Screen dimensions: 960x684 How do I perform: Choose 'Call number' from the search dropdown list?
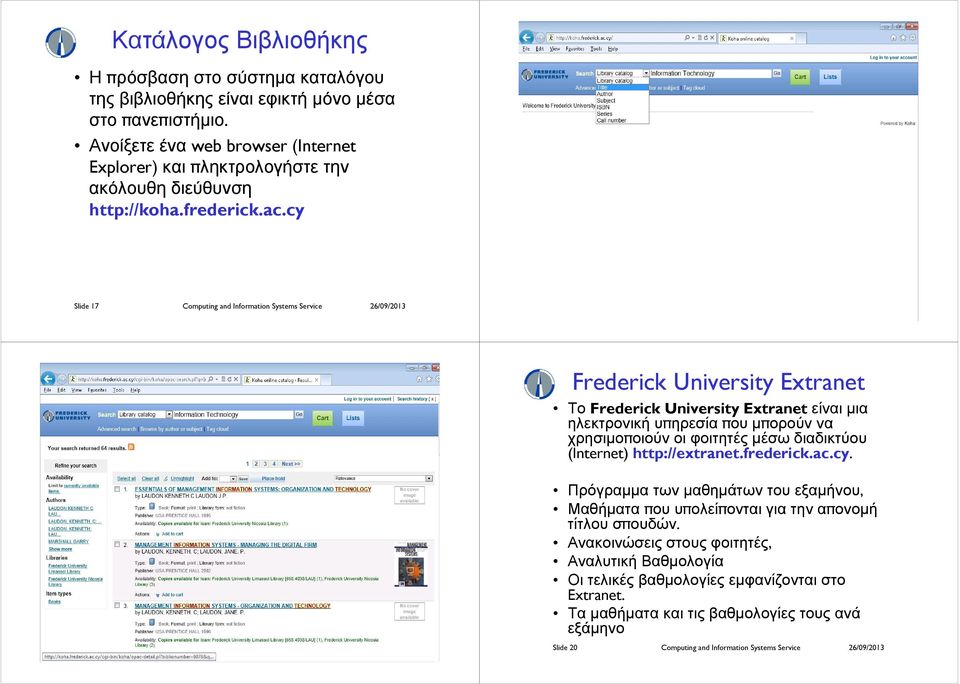pyautogui.click(x=622, y=121)
